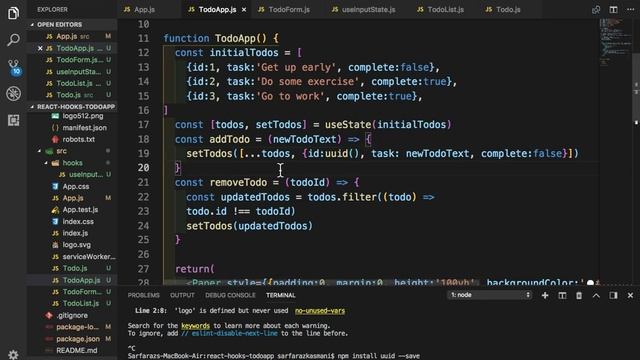Open the Manage gear icon
Screen dimensions: 640x360
pos(13,354)
